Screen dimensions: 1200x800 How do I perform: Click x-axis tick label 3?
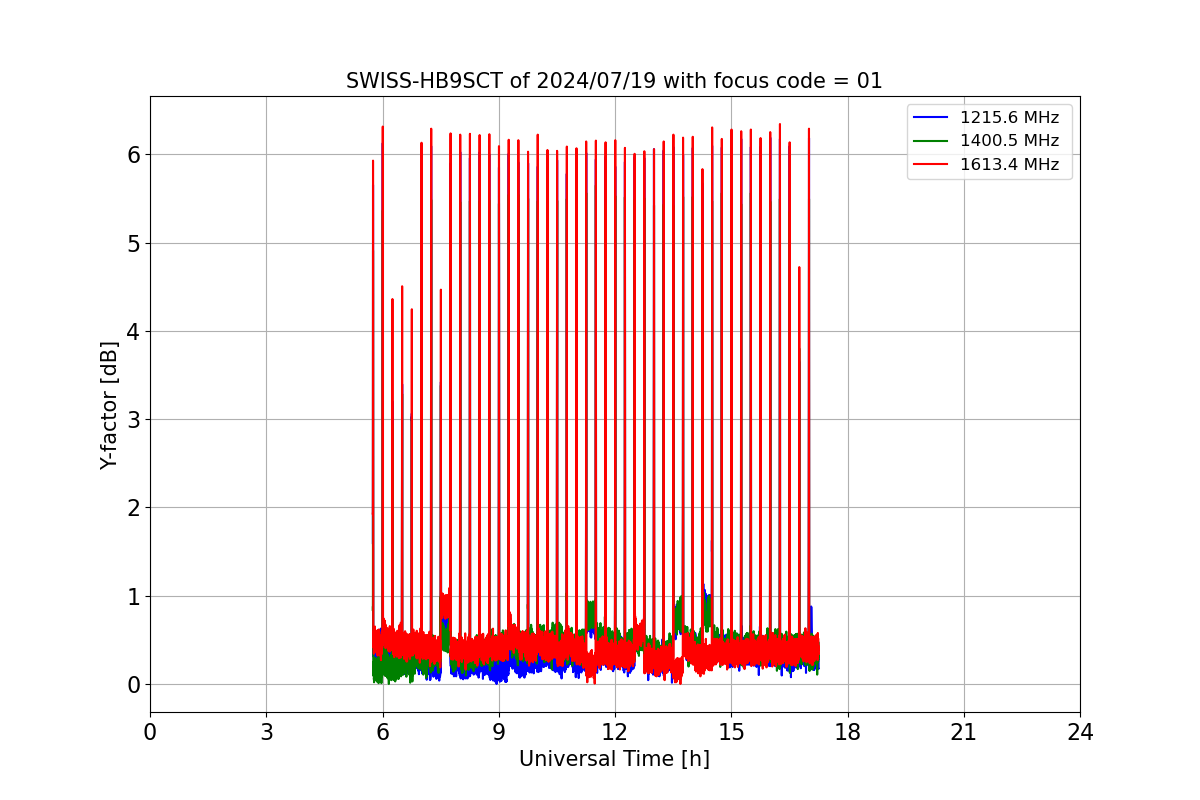(x=266, y=732)
